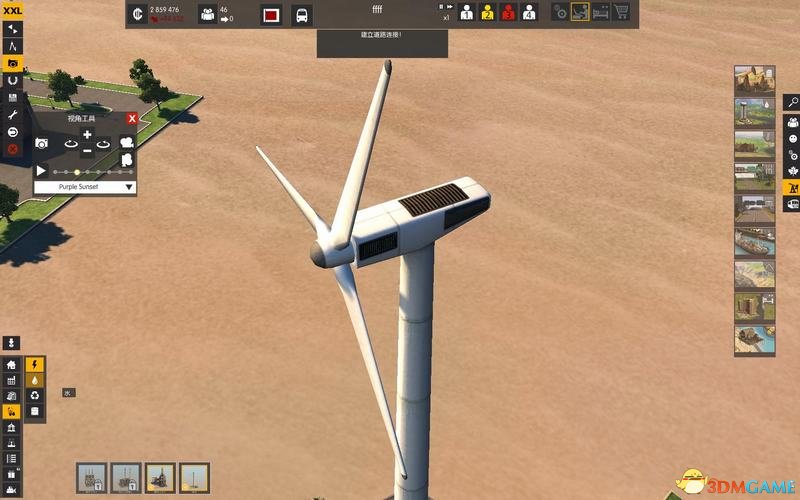
Task: Choose the first locked power plant thumbnail
Action: click(x=92, y=478)
